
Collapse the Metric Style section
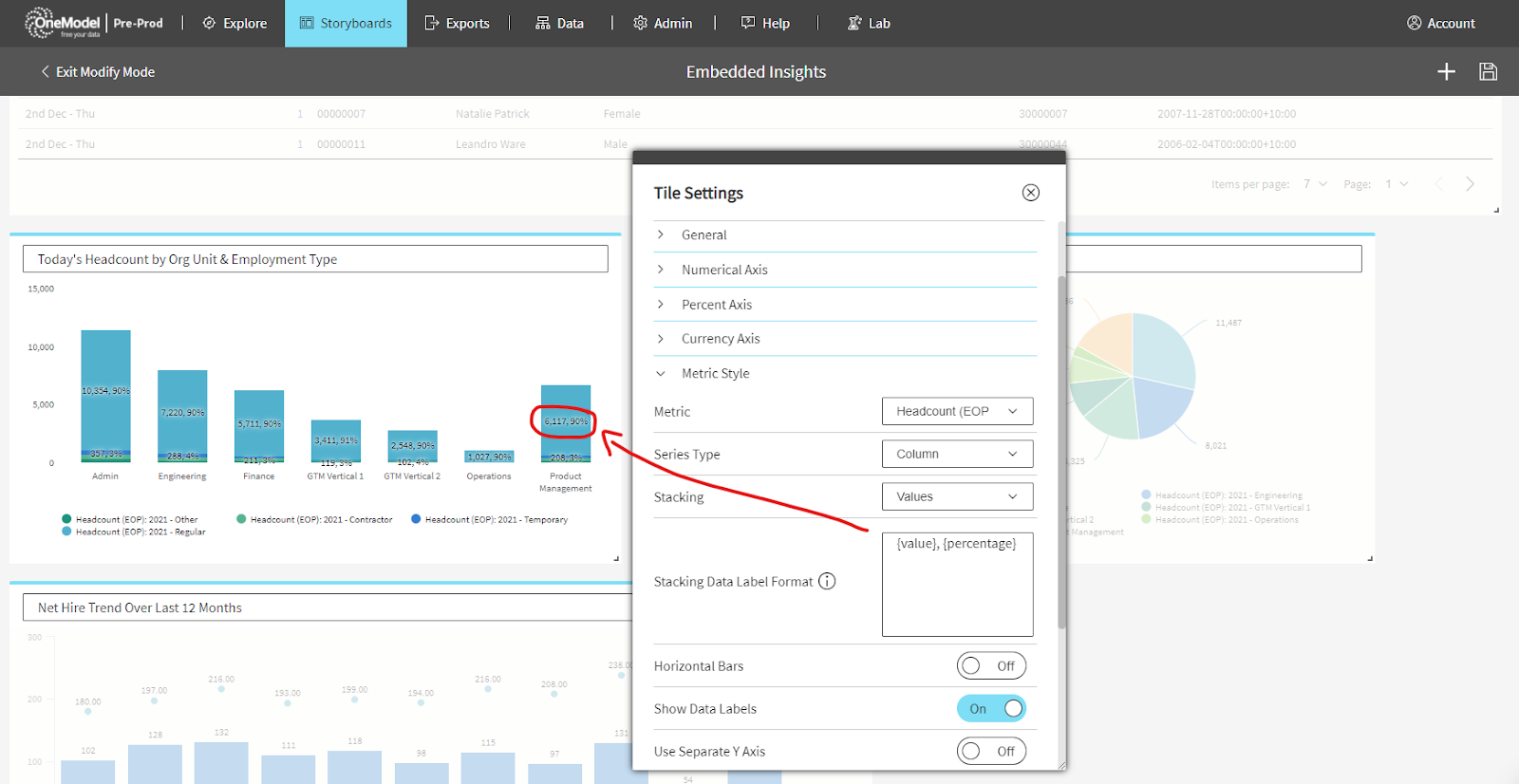tap(715, 373)
